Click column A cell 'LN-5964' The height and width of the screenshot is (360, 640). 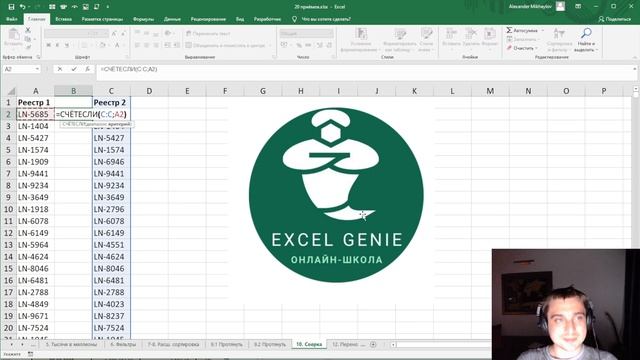click(36, 245)
